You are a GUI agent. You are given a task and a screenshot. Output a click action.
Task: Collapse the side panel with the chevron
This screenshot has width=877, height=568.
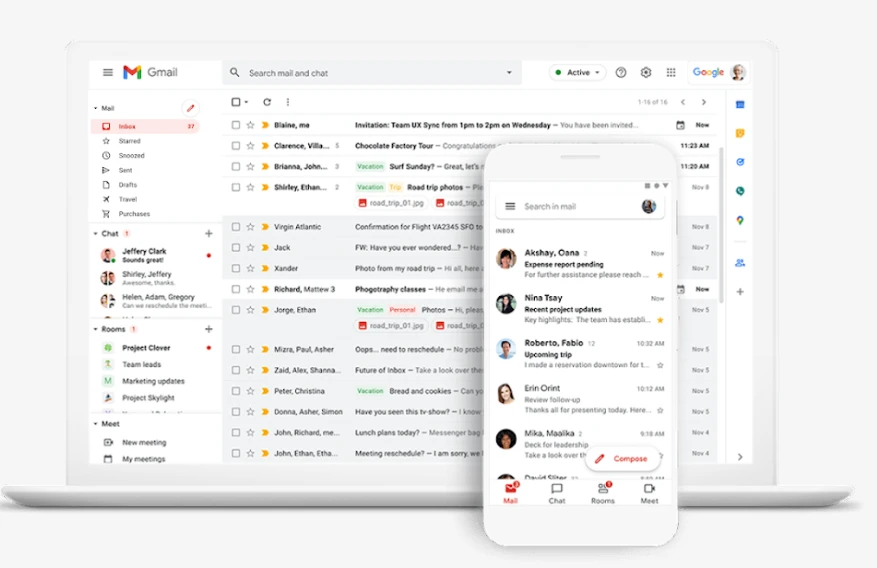coord(740,457)
